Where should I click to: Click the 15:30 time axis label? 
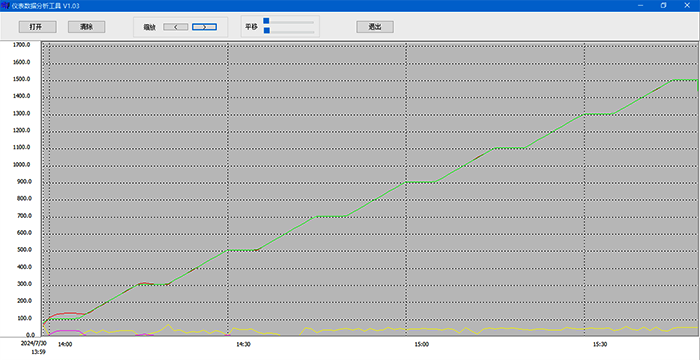(600, 344)
